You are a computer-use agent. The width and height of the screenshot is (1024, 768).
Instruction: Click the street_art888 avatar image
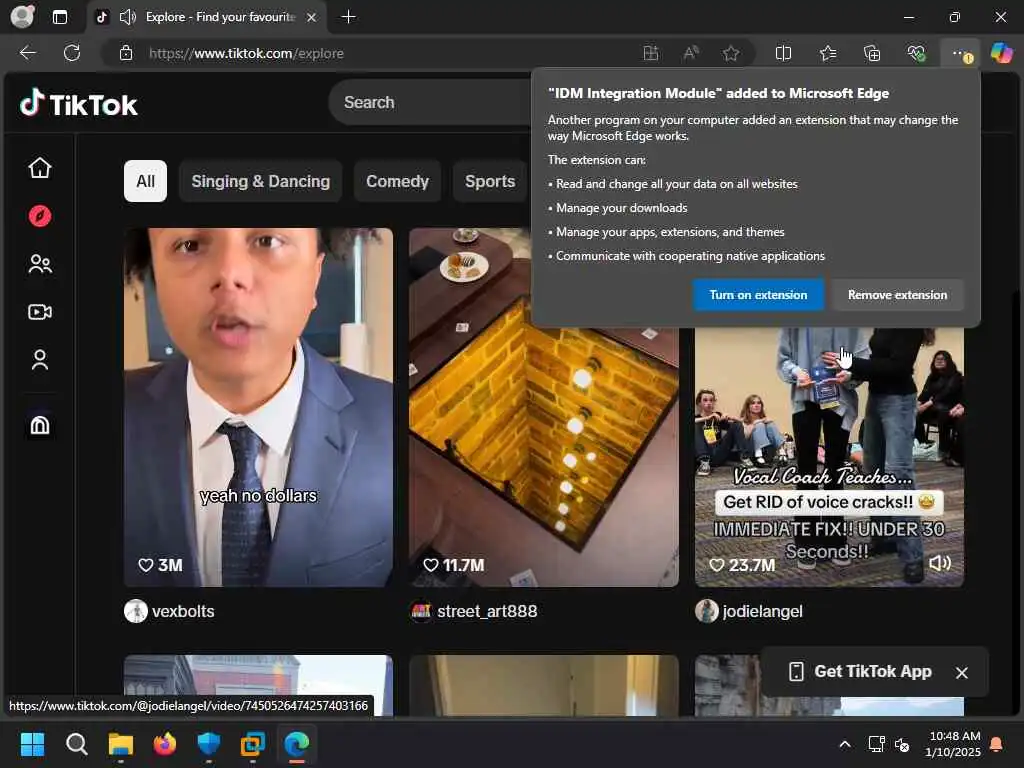tap(421, 611)
